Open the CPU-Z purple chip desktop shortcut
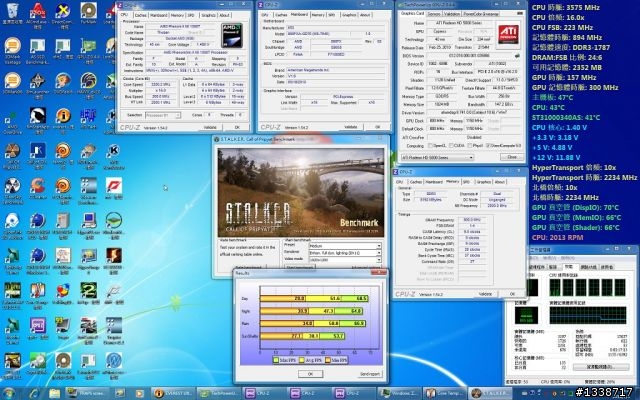The image size is (640, 400). coord(38,329)
